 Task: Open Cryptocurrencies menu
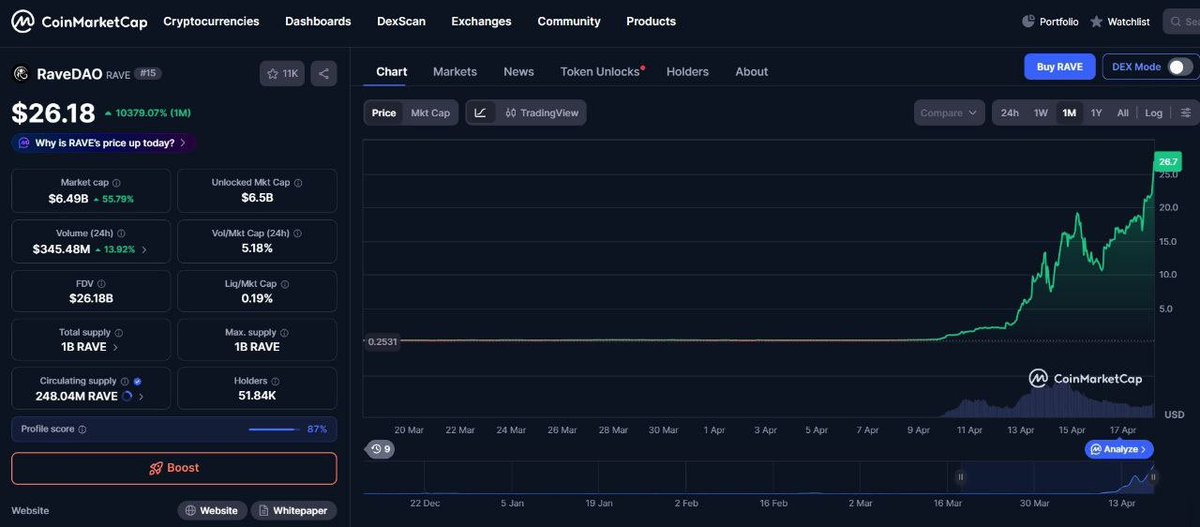pos(211,21)
